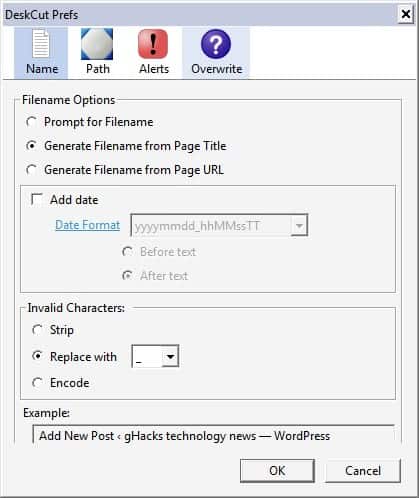Confirm settings with OK button

tap(277, 471)
